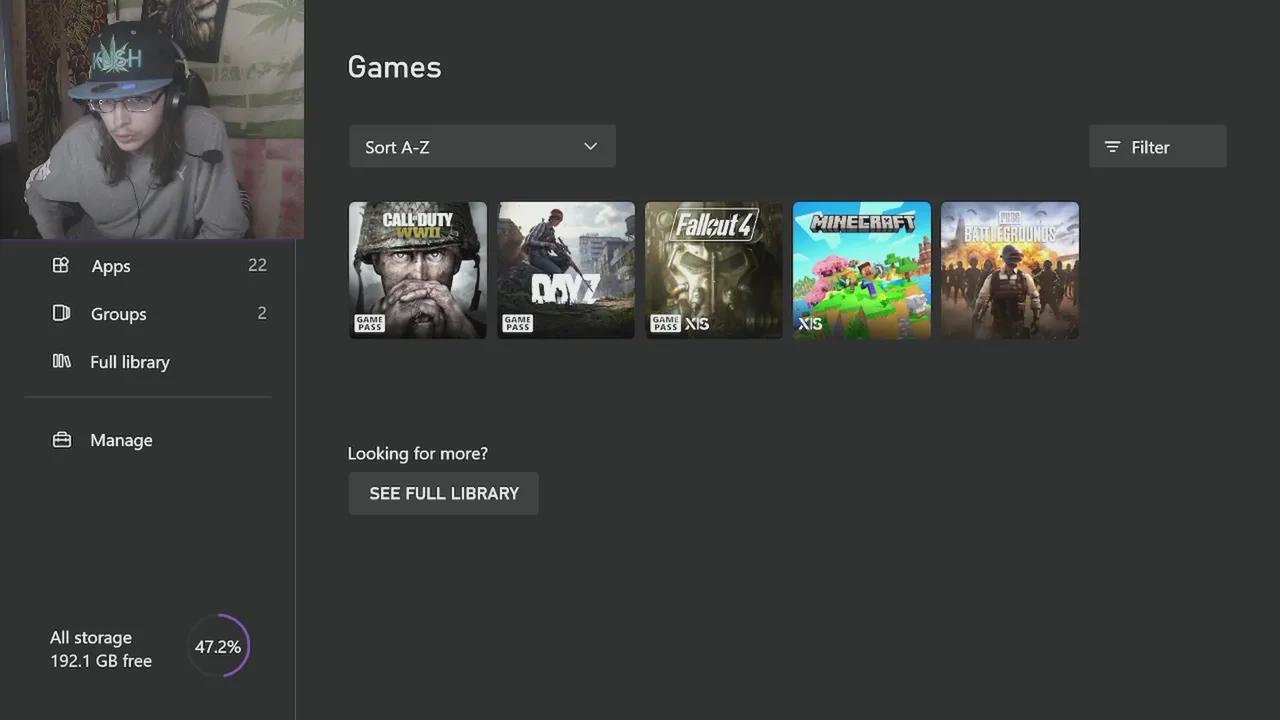Click the All storage 192.1 GB free text
Screen dimensions: 1280x720
point(101,649)
